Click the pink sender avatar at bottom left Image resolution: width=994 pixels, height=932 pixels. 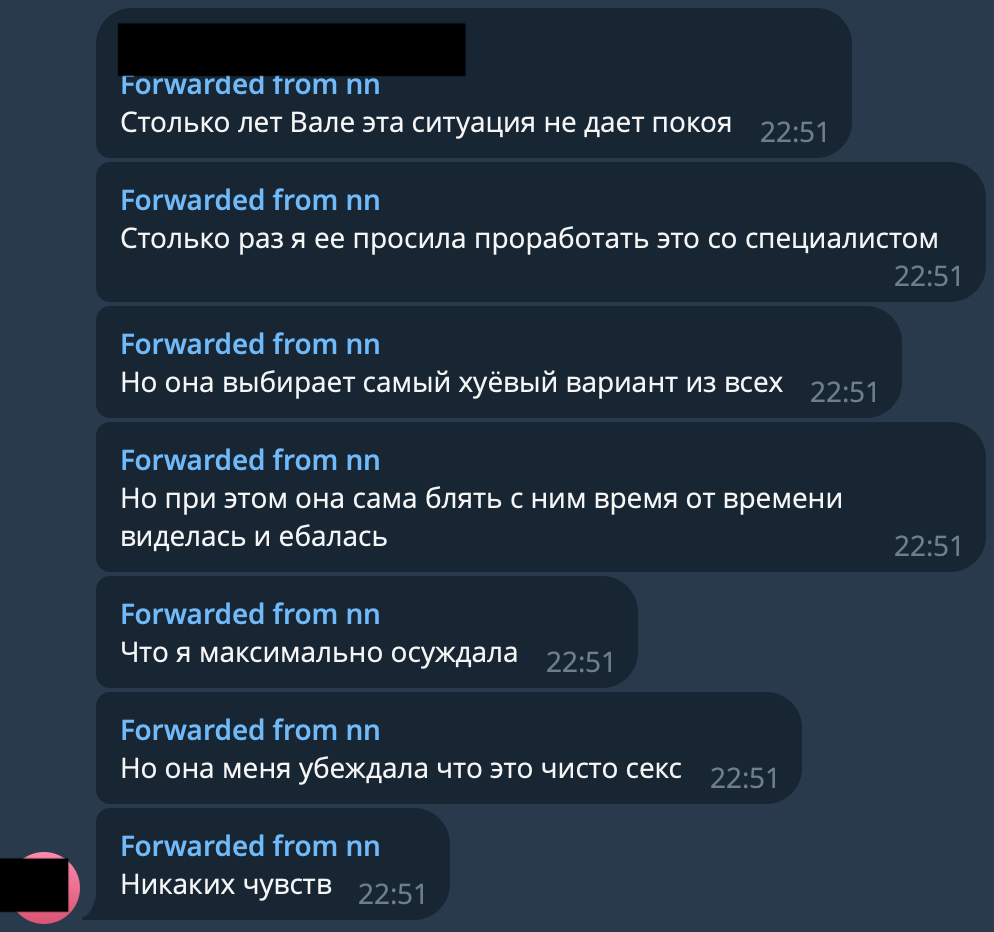(x=43, y=888)
